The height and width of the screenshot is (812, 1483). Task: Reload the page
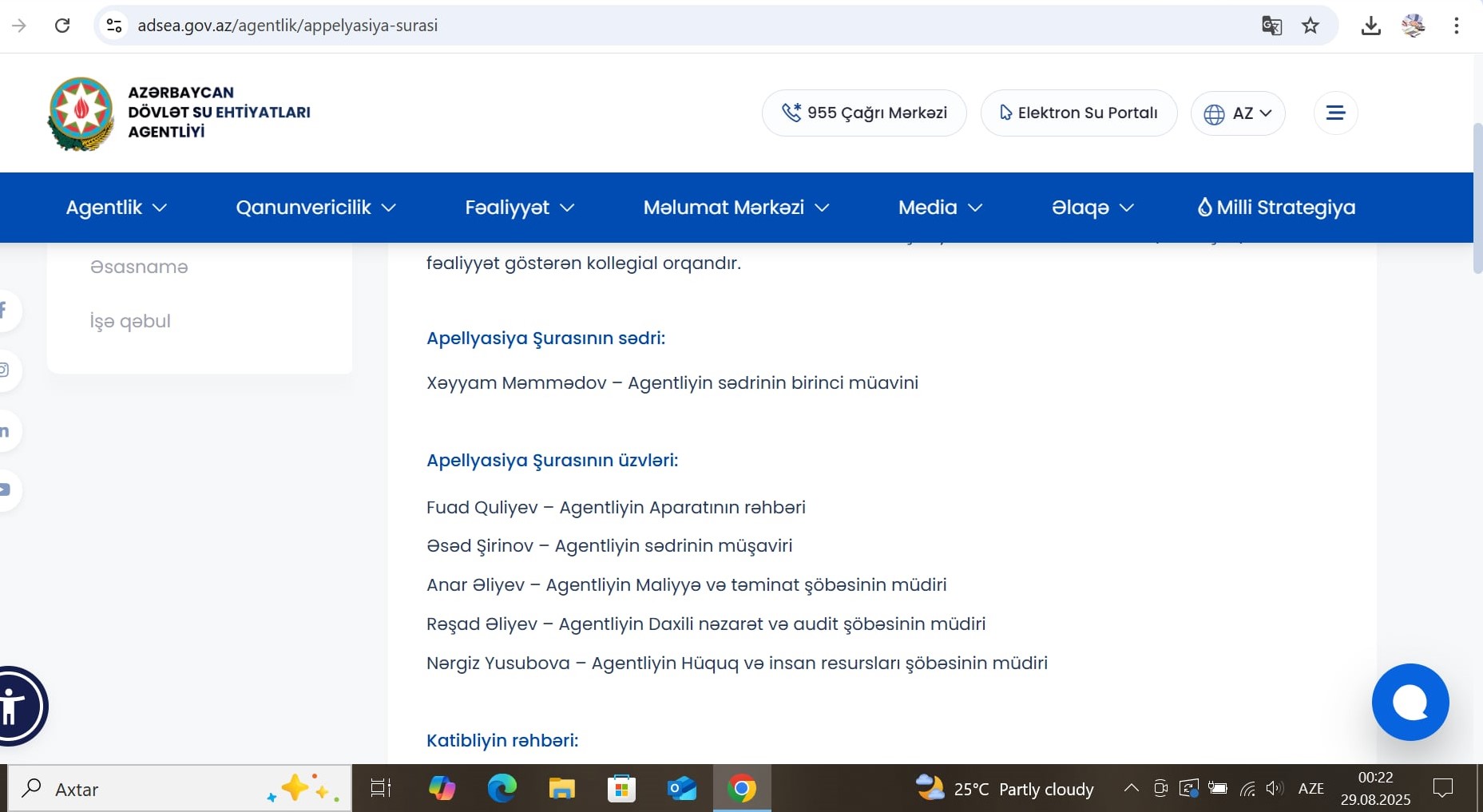coord(62,26)
